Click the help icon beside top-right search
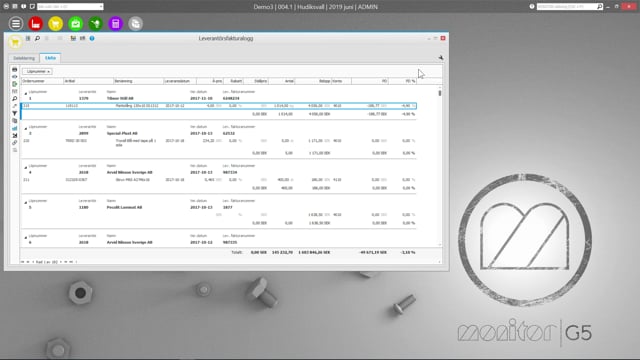This screenshot has width=640, height=360. tap(532, 7)
